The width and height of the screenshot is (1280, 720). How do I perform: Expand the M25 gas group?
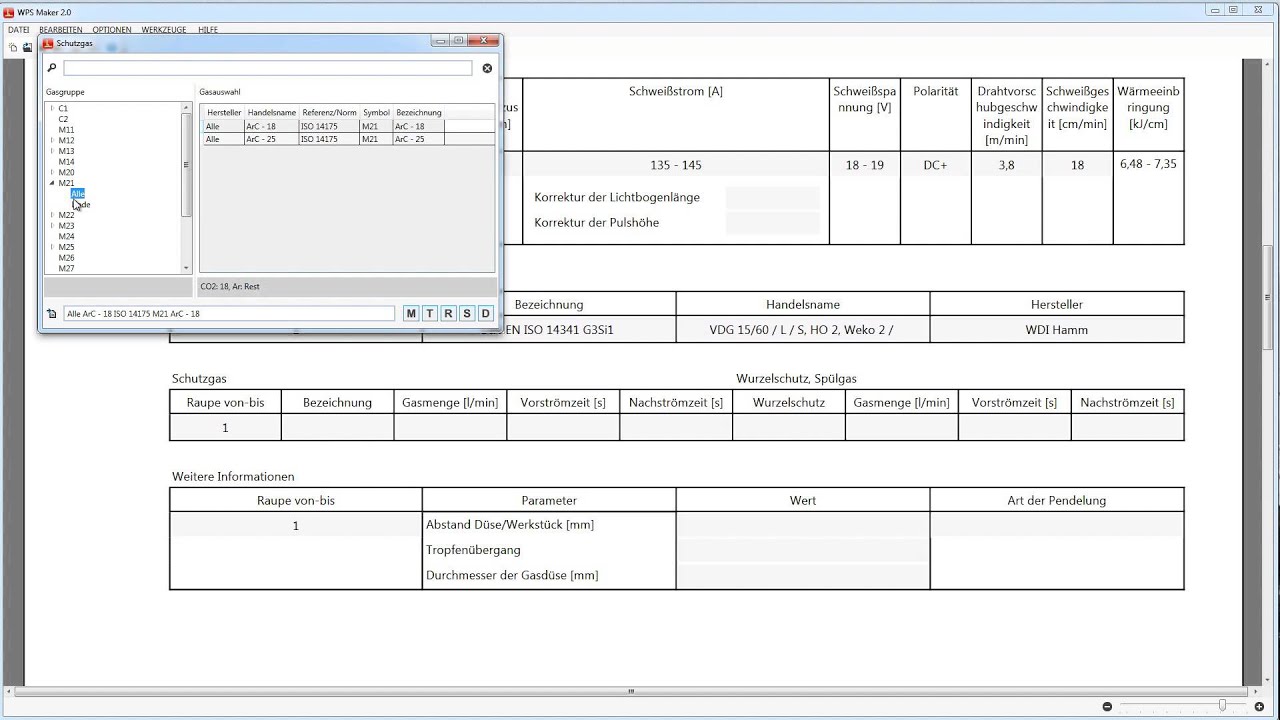52,247
